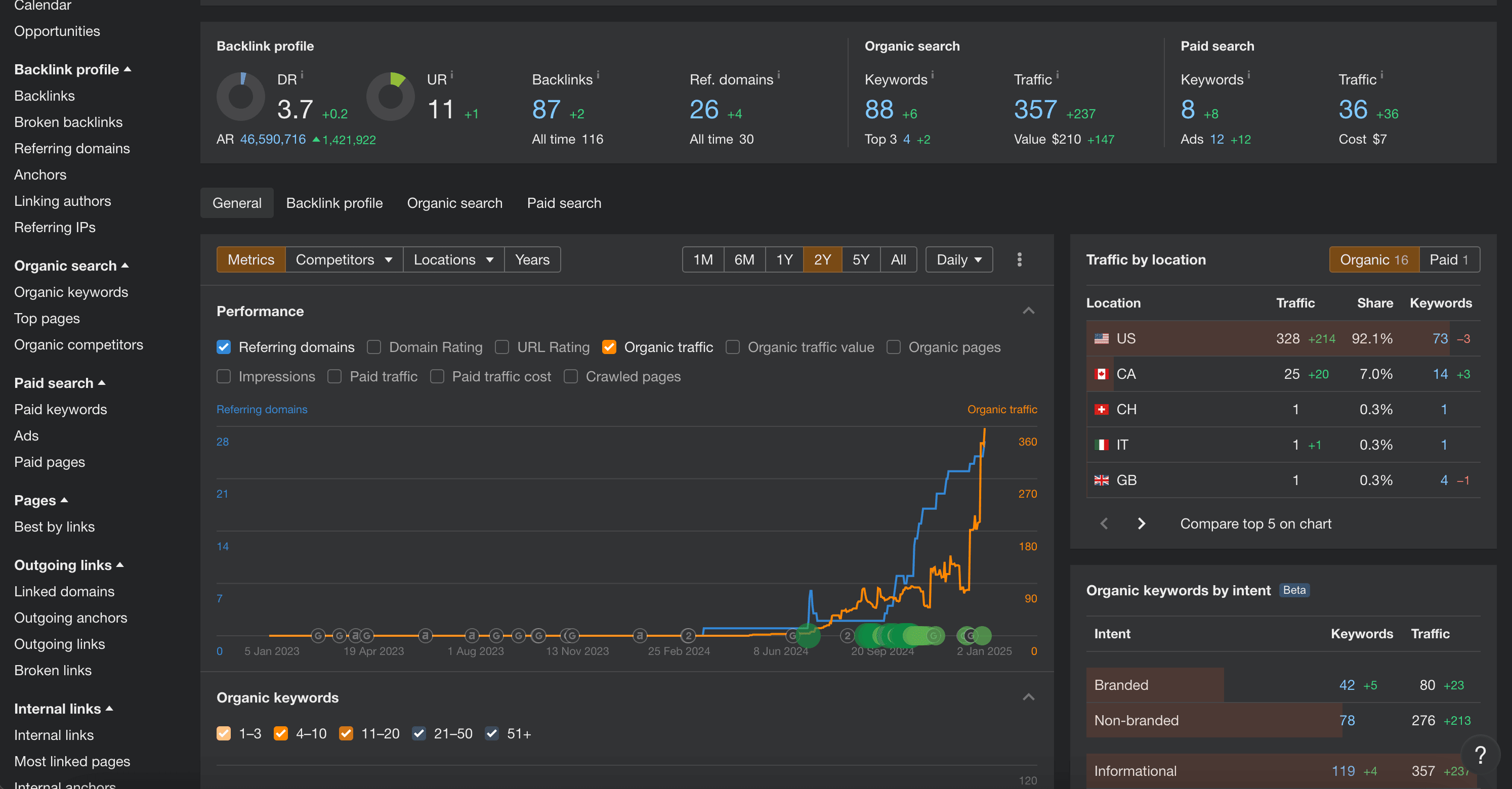Switch to the Organic search tab
The height and width of the screenshot is (789, 1512).
[x=454, y=203]
